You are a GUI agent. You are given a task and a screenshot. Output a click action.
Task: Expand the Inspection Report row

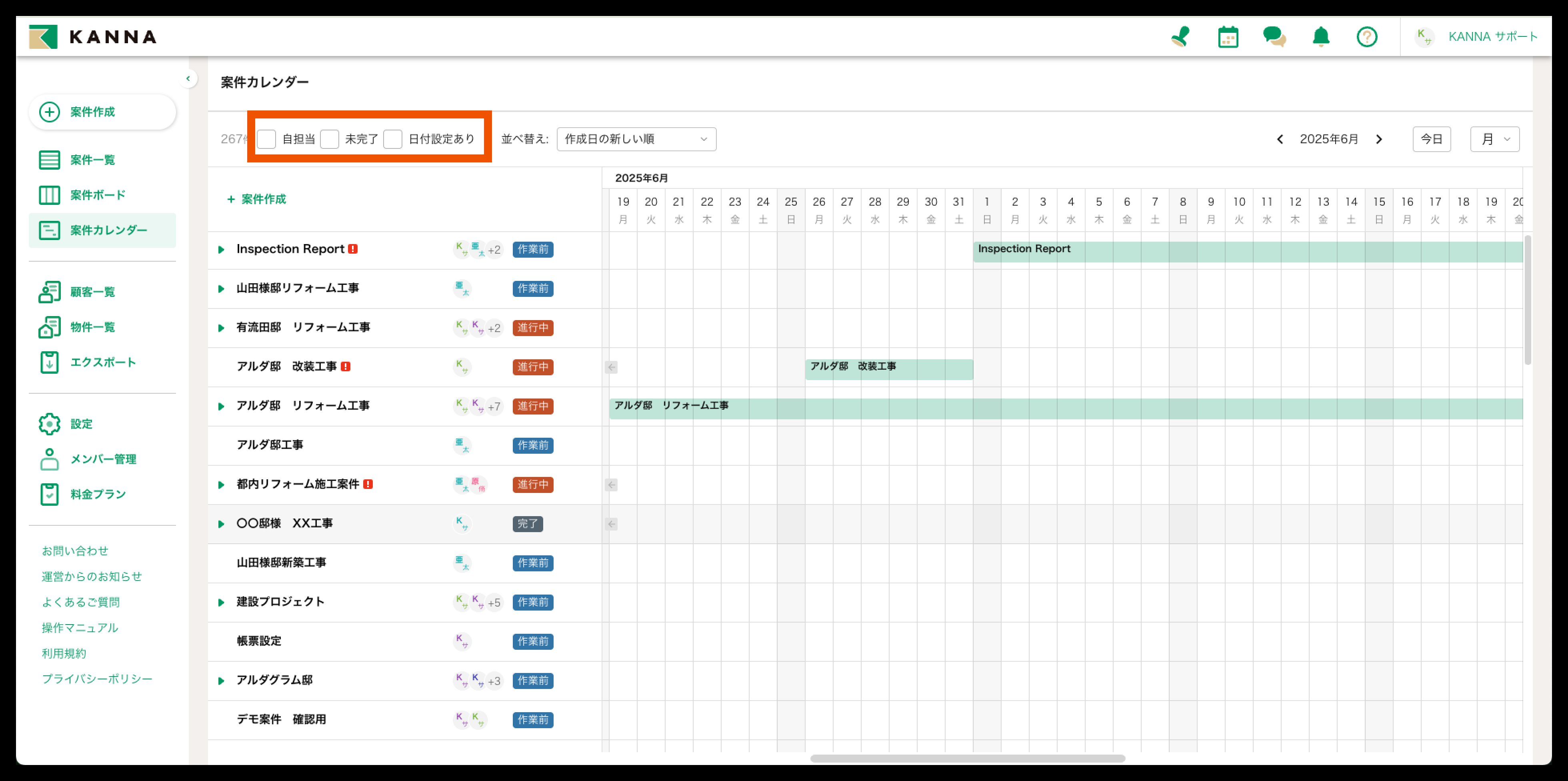(222, 250)
